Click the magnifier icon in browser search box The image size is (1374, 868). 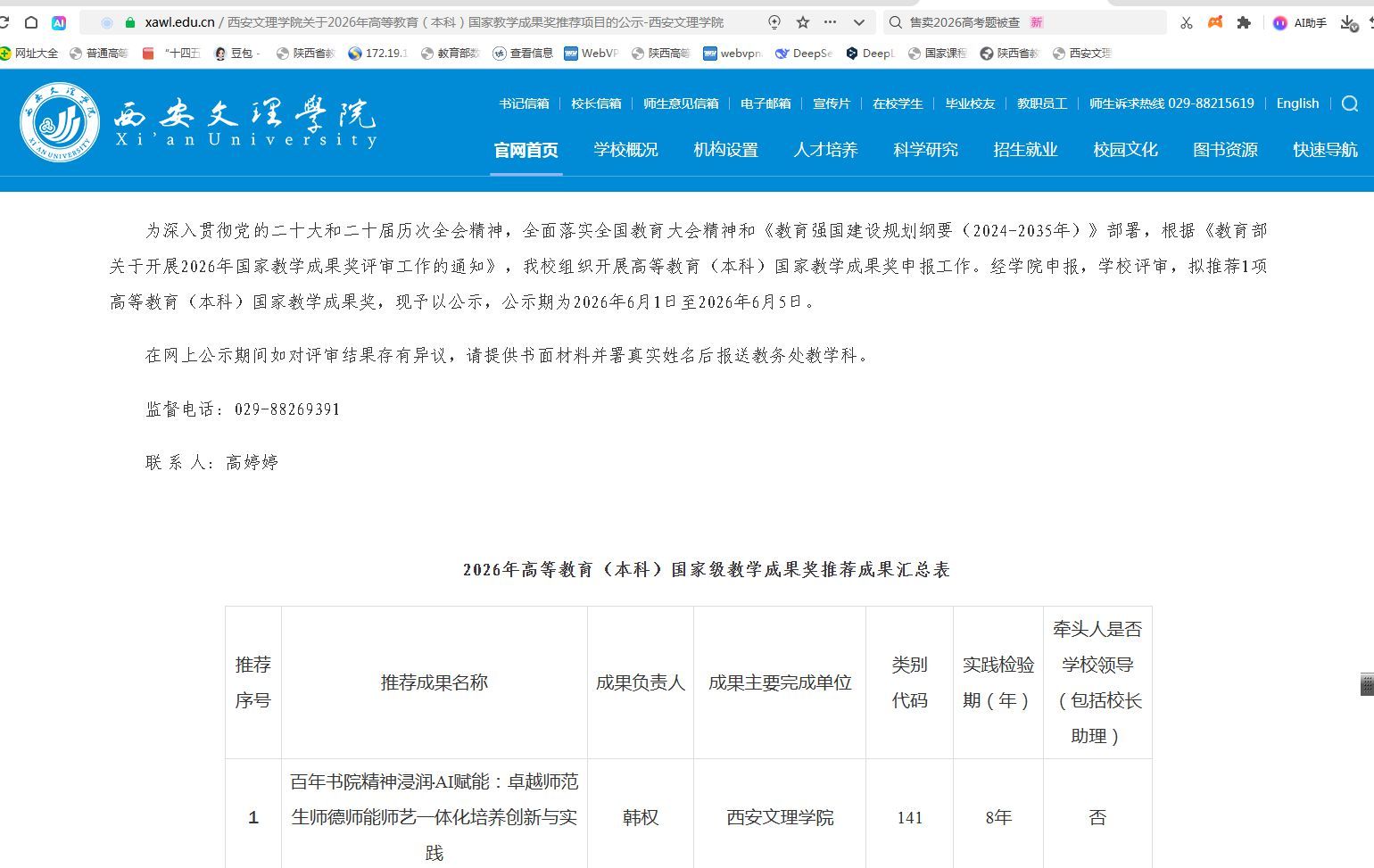click(896, 22)
